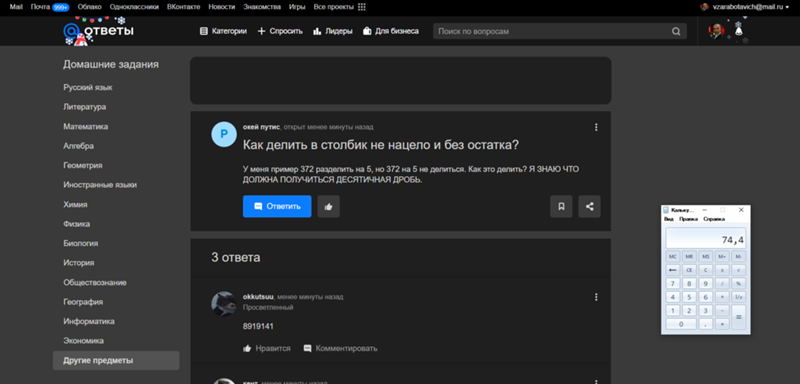The height and width of the screenshot is (384, 800).
Task: Open the Правка menu in Calculator
Action: pyautogui.click(x=688, y=219)
